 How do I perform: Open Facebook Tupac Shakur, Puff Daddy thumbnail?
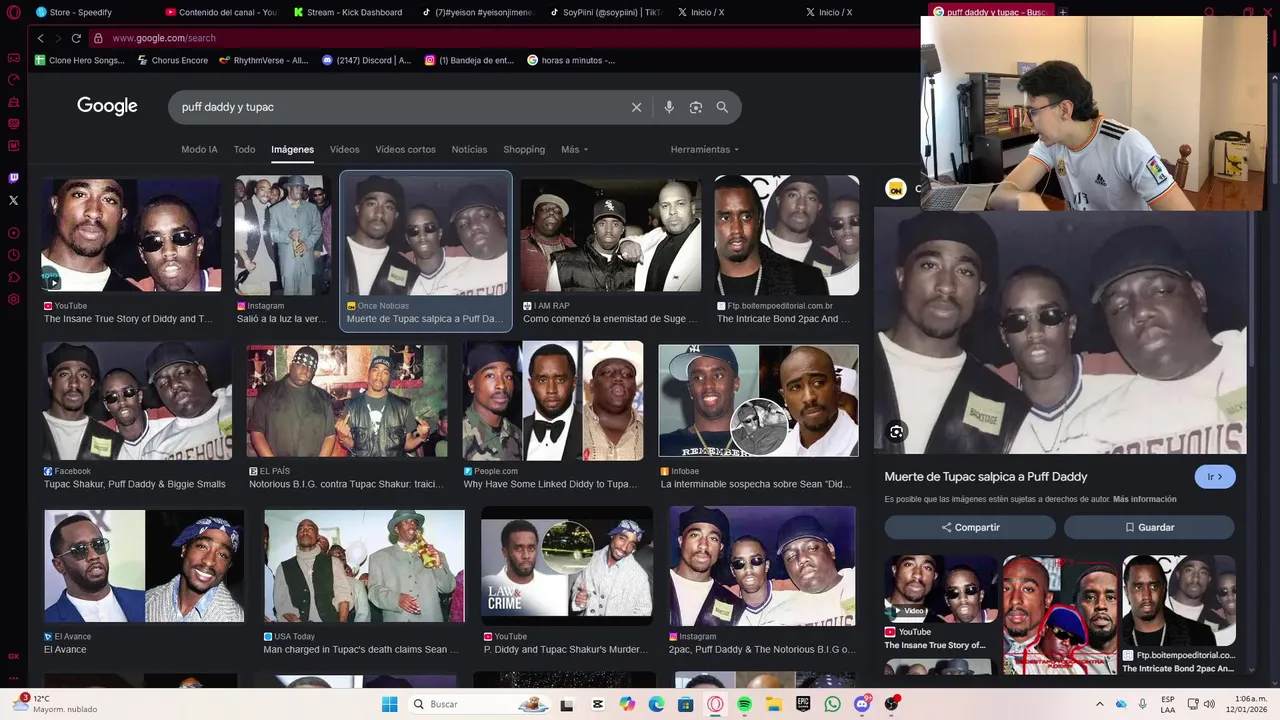137,401
